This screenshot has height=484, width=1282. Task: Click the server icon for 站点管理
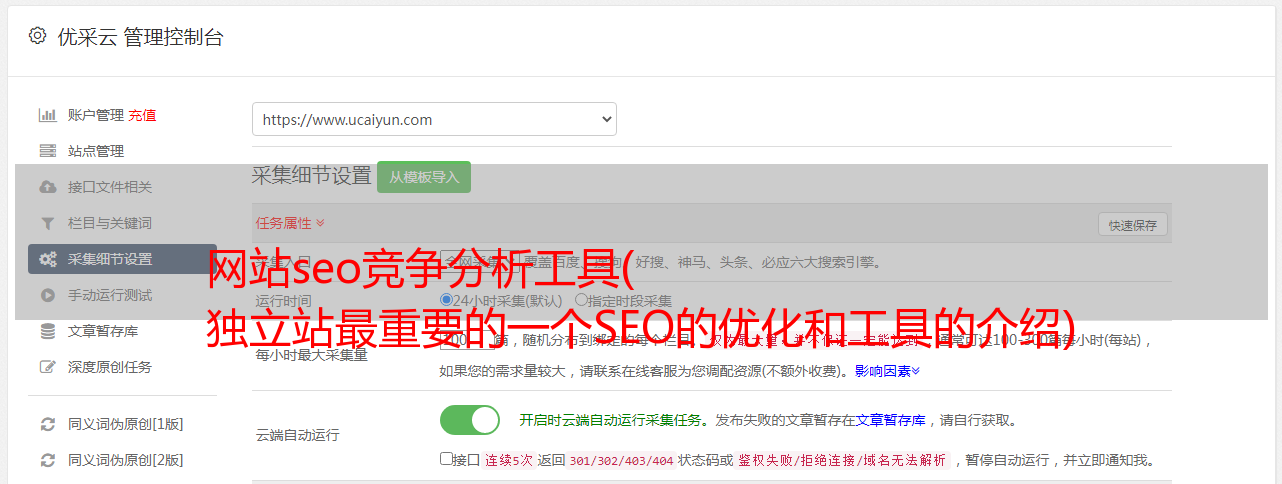coord(47,151)
